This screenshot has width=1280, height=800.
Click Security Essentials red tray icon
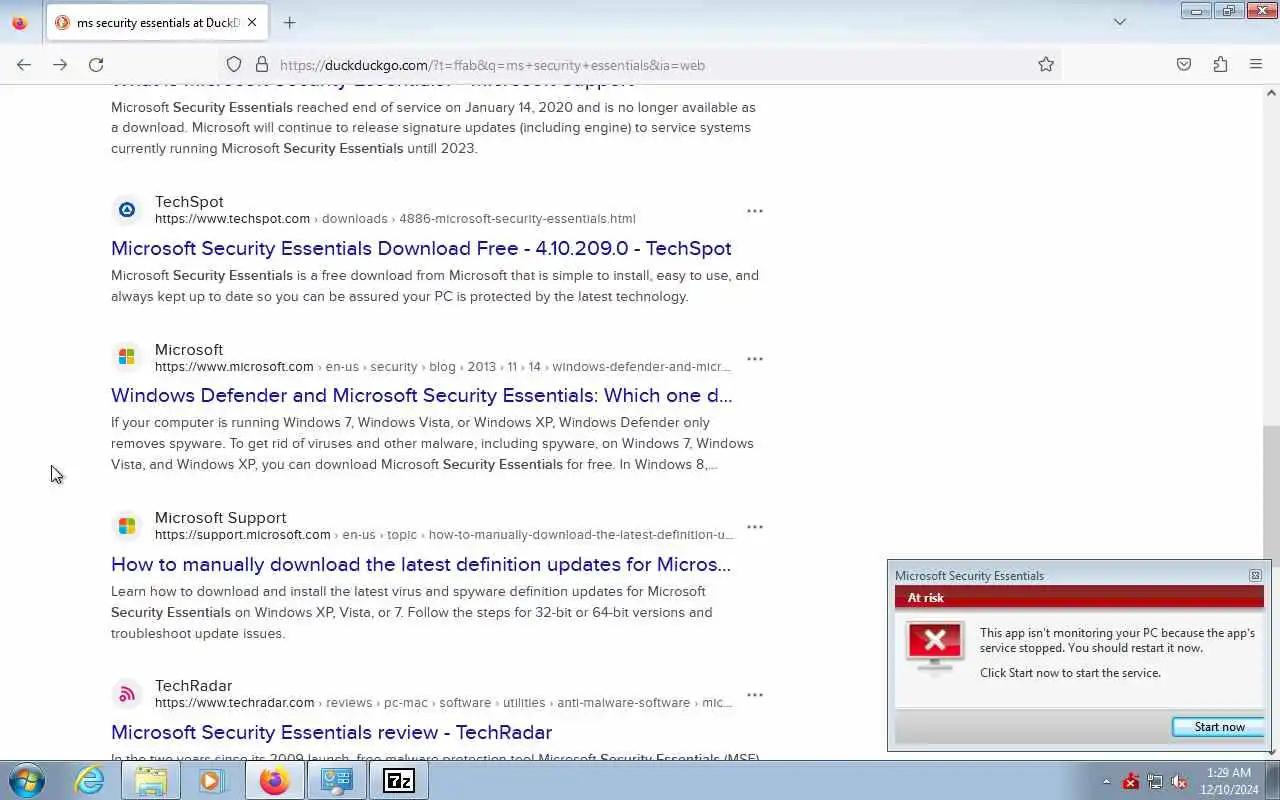(1131, 781)
